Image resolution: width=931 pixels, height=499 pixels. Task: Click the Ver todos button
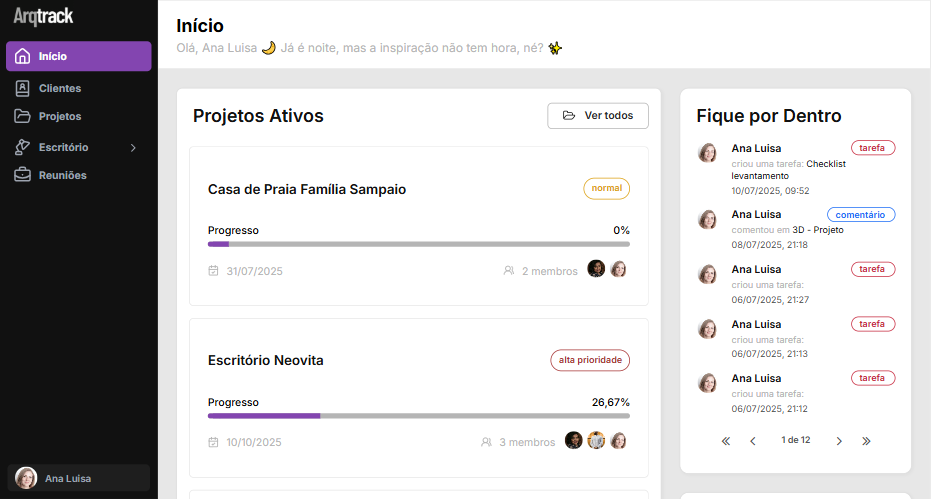click(598, 116)
